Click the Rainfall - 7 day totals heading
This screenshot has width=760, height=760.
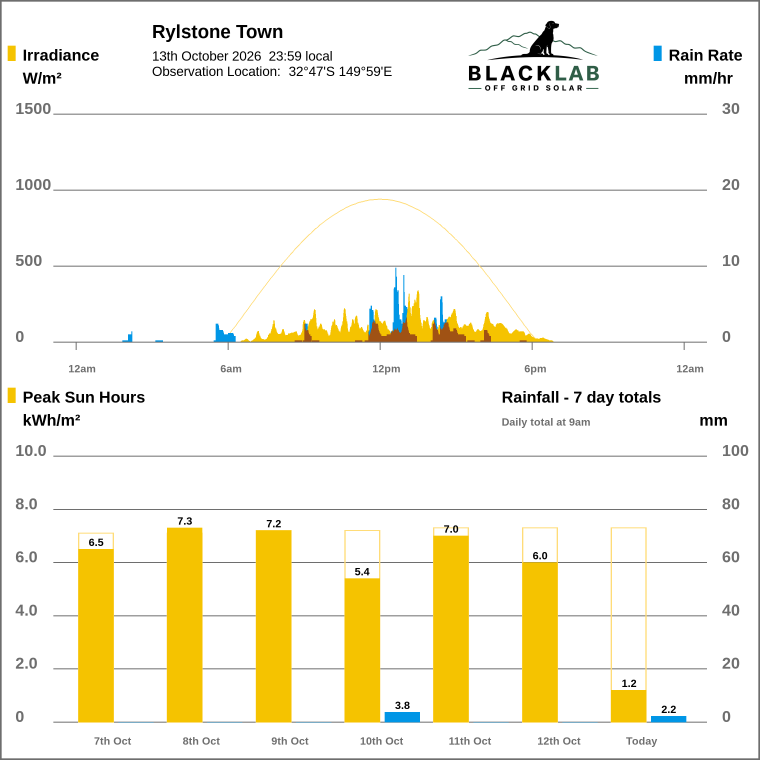(581, 397)
